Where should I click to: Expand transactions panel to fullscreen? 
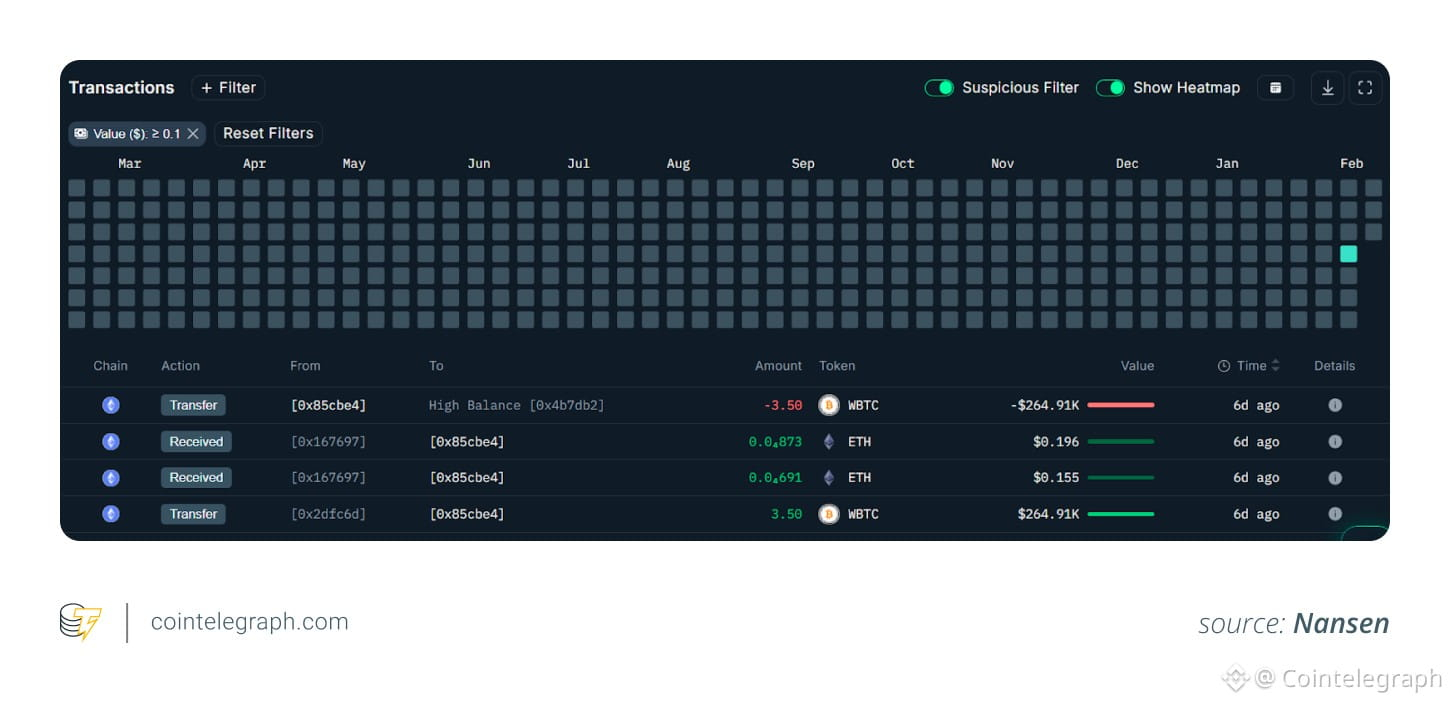[x=1365, y=88]
